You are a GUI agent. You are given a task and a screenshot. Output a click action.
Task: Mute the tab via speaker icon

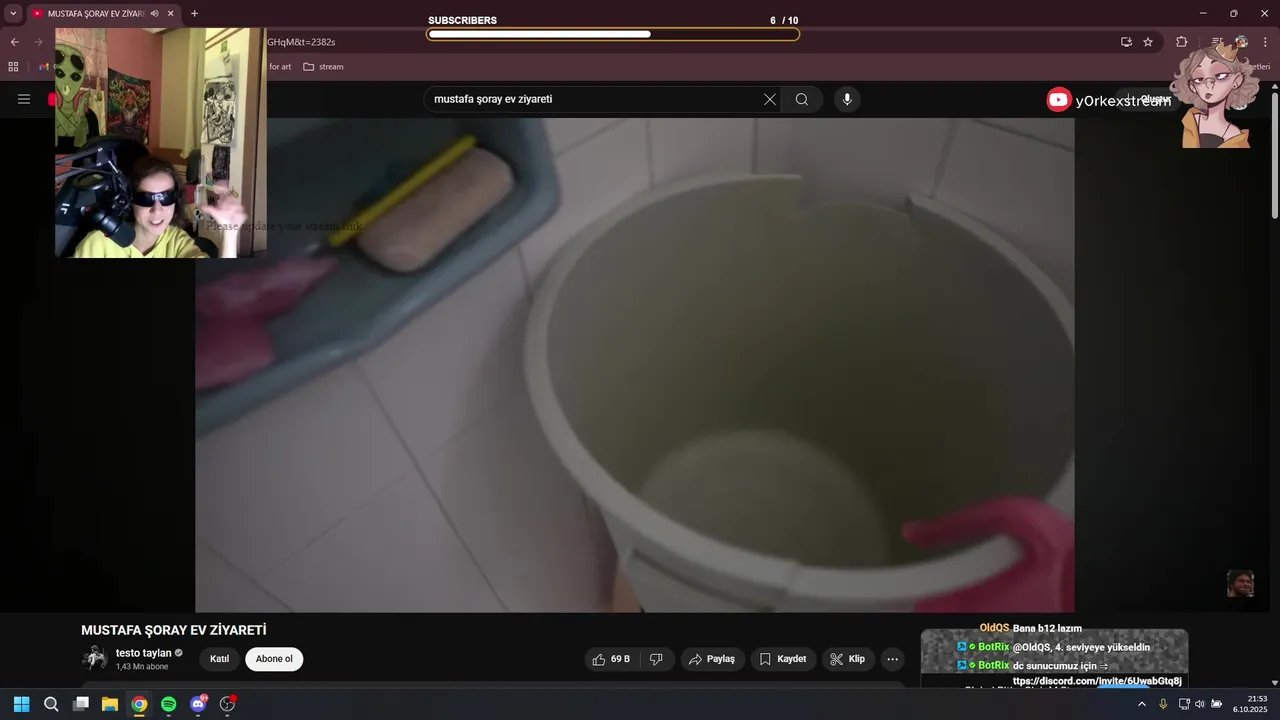[x=155, y=14]
